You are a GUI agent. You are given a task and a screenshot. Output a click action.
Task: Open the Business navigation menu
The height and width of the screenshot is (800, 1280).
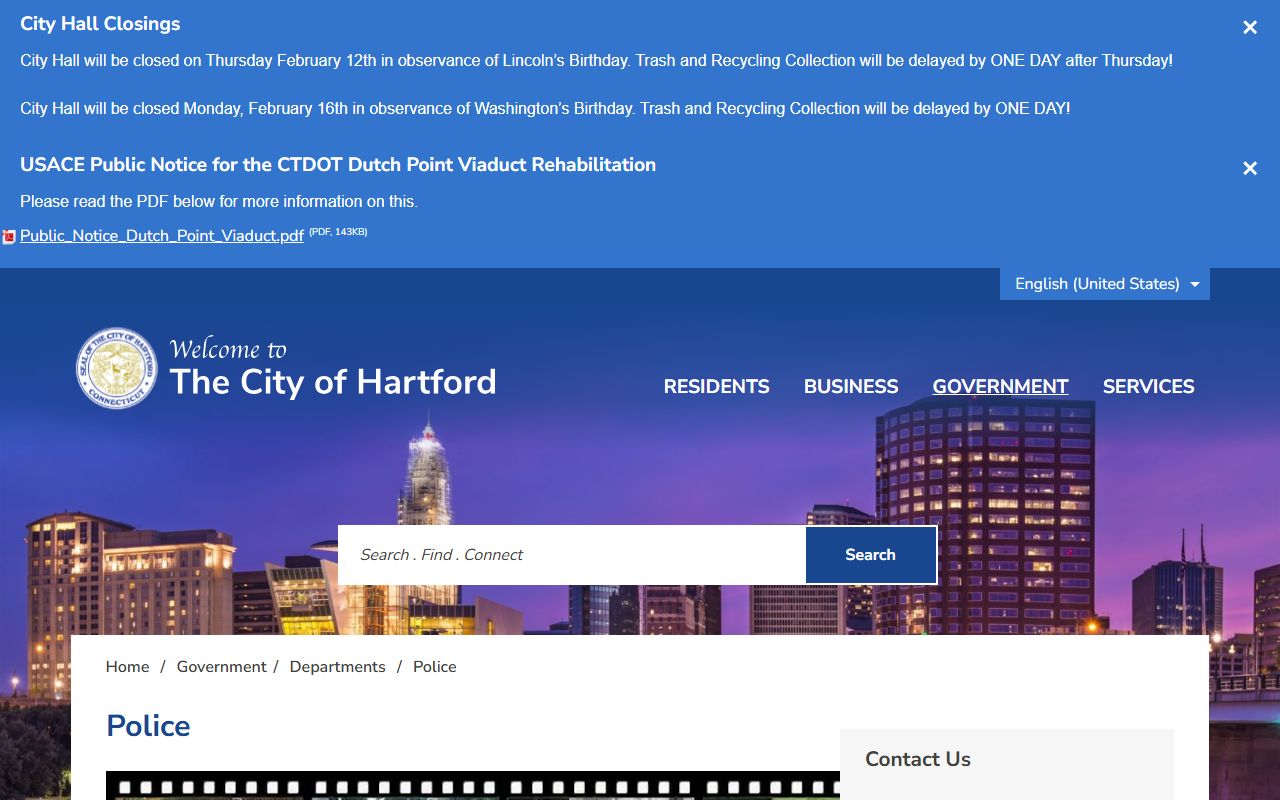851,387
